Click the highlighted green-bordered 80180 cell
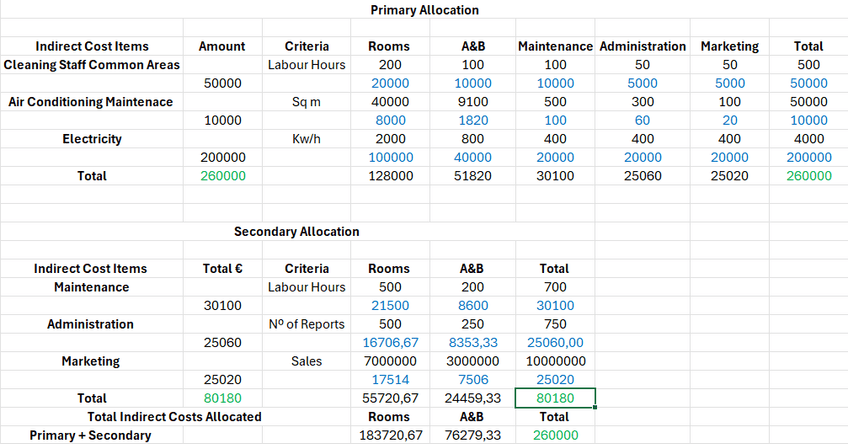848x444 pixels. [x=554, y=398]
